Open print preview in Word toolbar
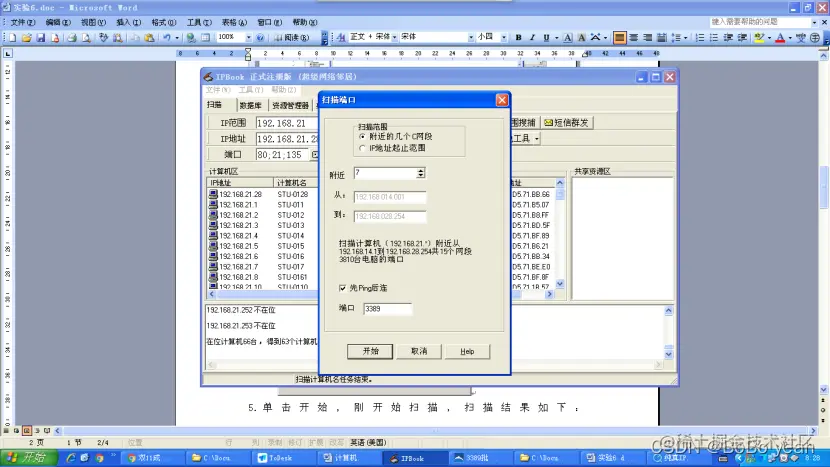 (x=86, y=38)
